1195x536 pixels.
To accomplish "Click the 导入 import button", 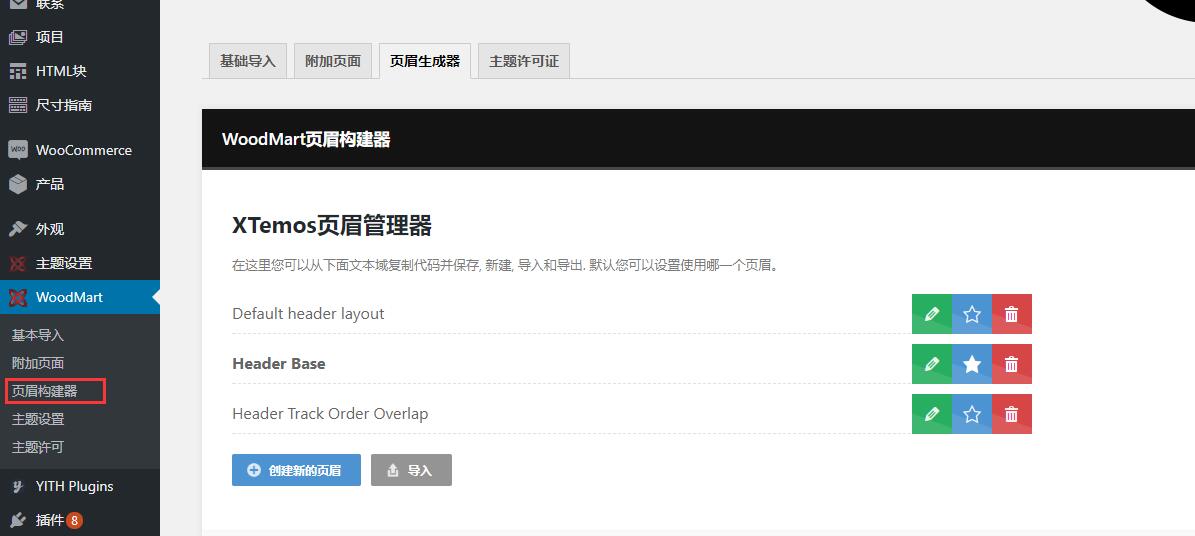I will [412, 470].
